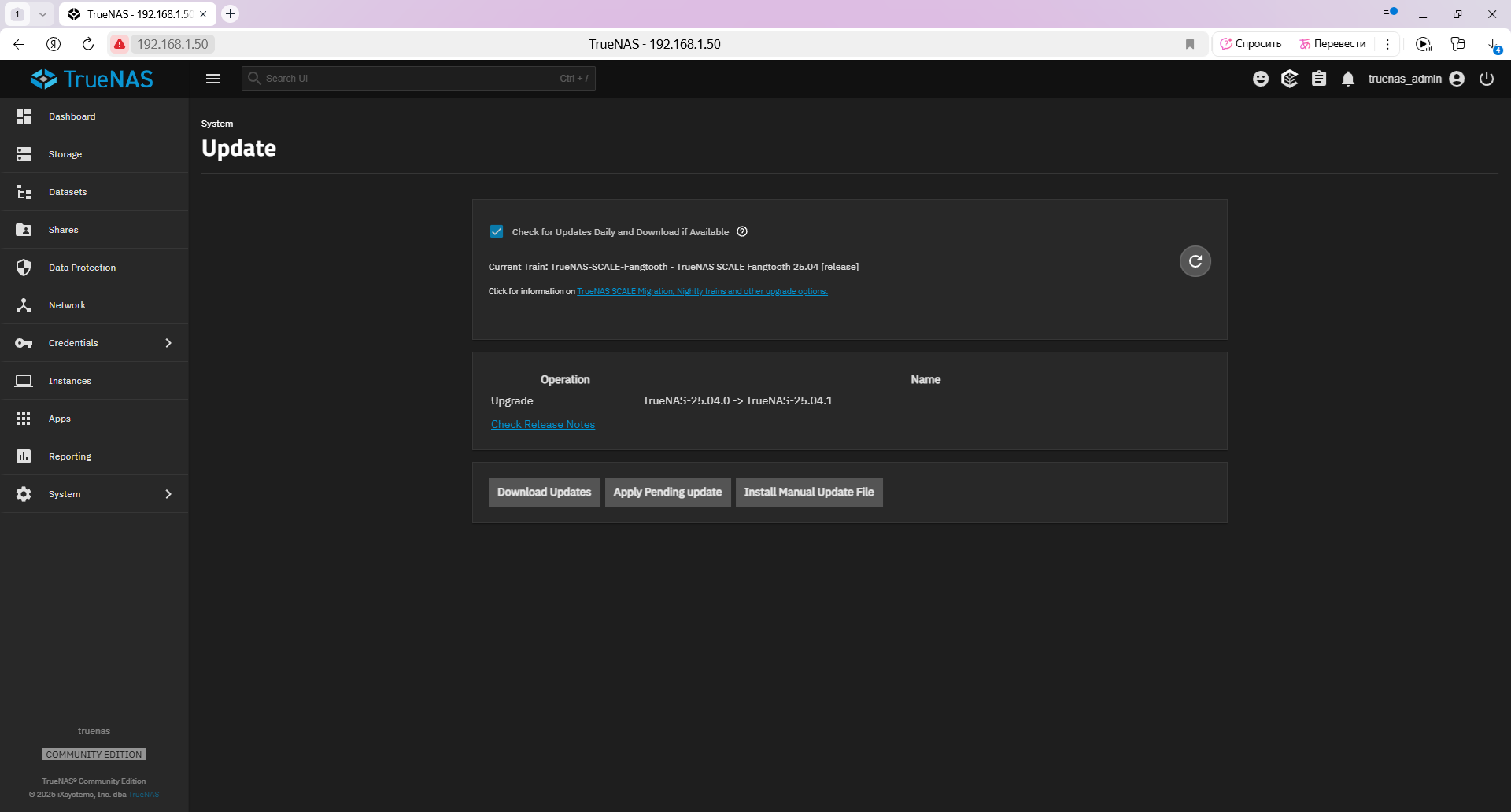
Task: Open TrueNAS SCALE Migration info link
Action: click(702, 291)
